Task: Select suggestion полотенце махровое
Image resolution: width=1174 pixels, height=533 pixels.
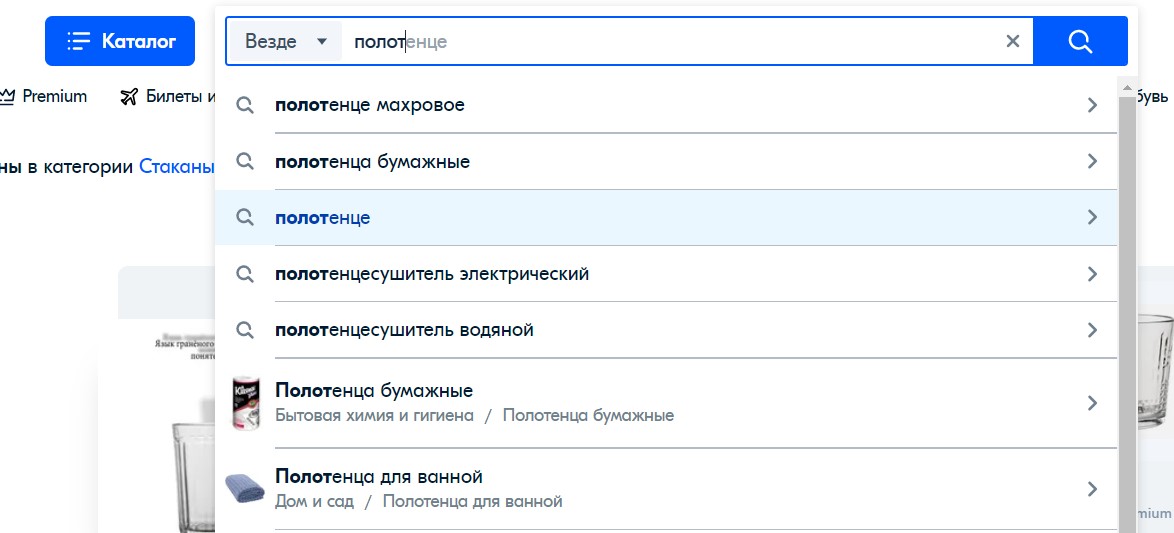Action: point(370,105)
